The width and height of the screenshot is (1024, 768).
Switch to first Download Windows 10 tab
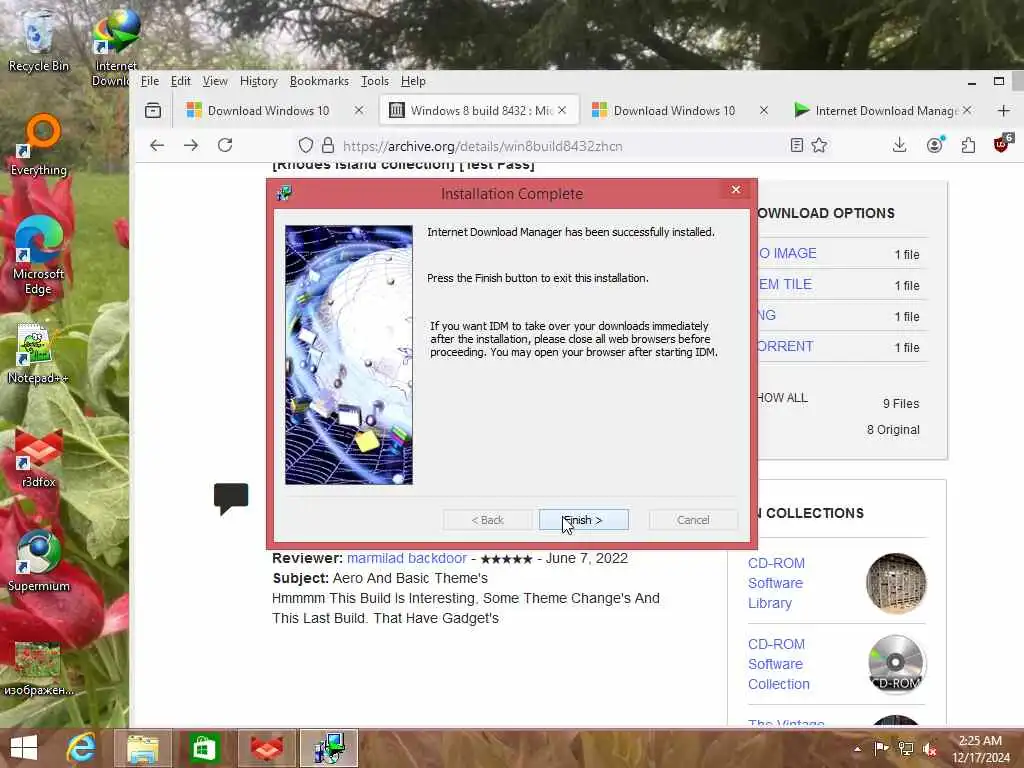click(x=268, y=110)
